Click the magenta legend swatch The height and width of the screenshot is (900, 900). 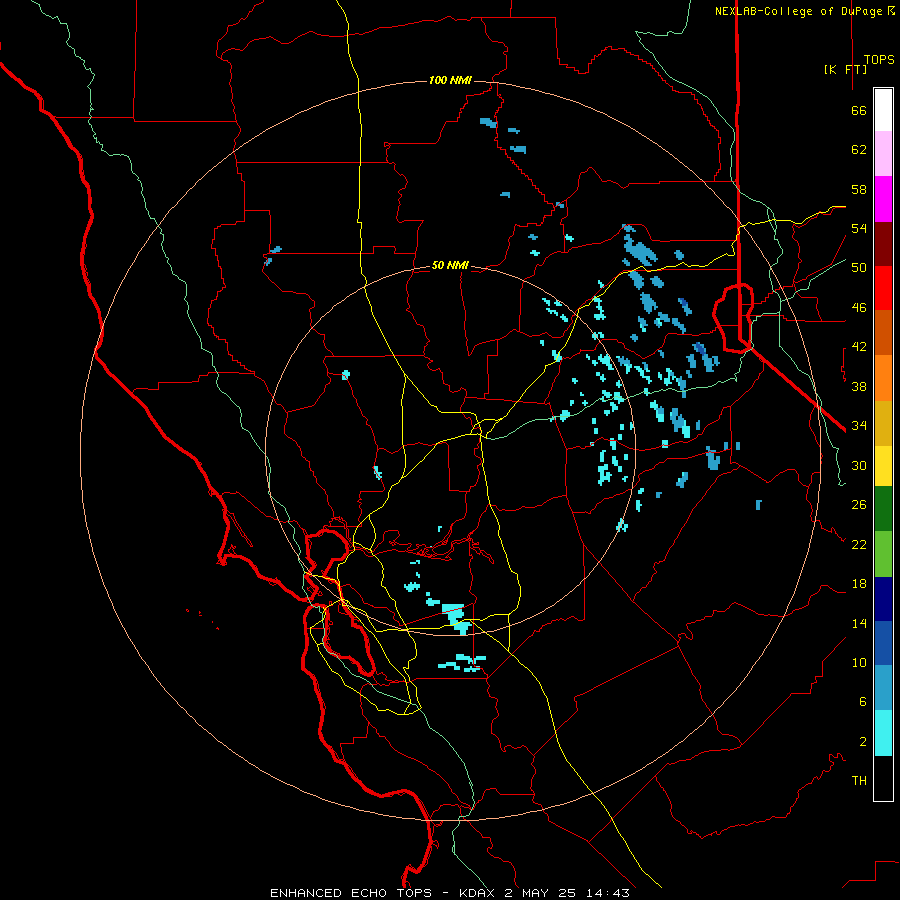coord(883,199)
